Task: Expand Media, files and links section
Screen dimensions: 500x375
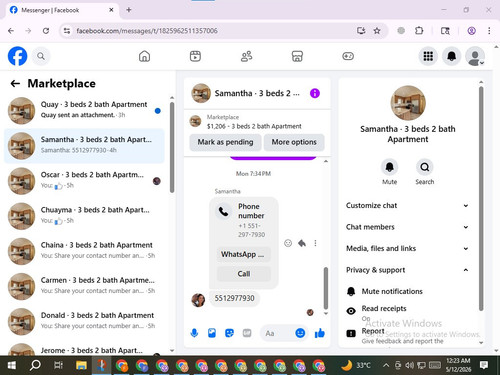Action: 407,249
